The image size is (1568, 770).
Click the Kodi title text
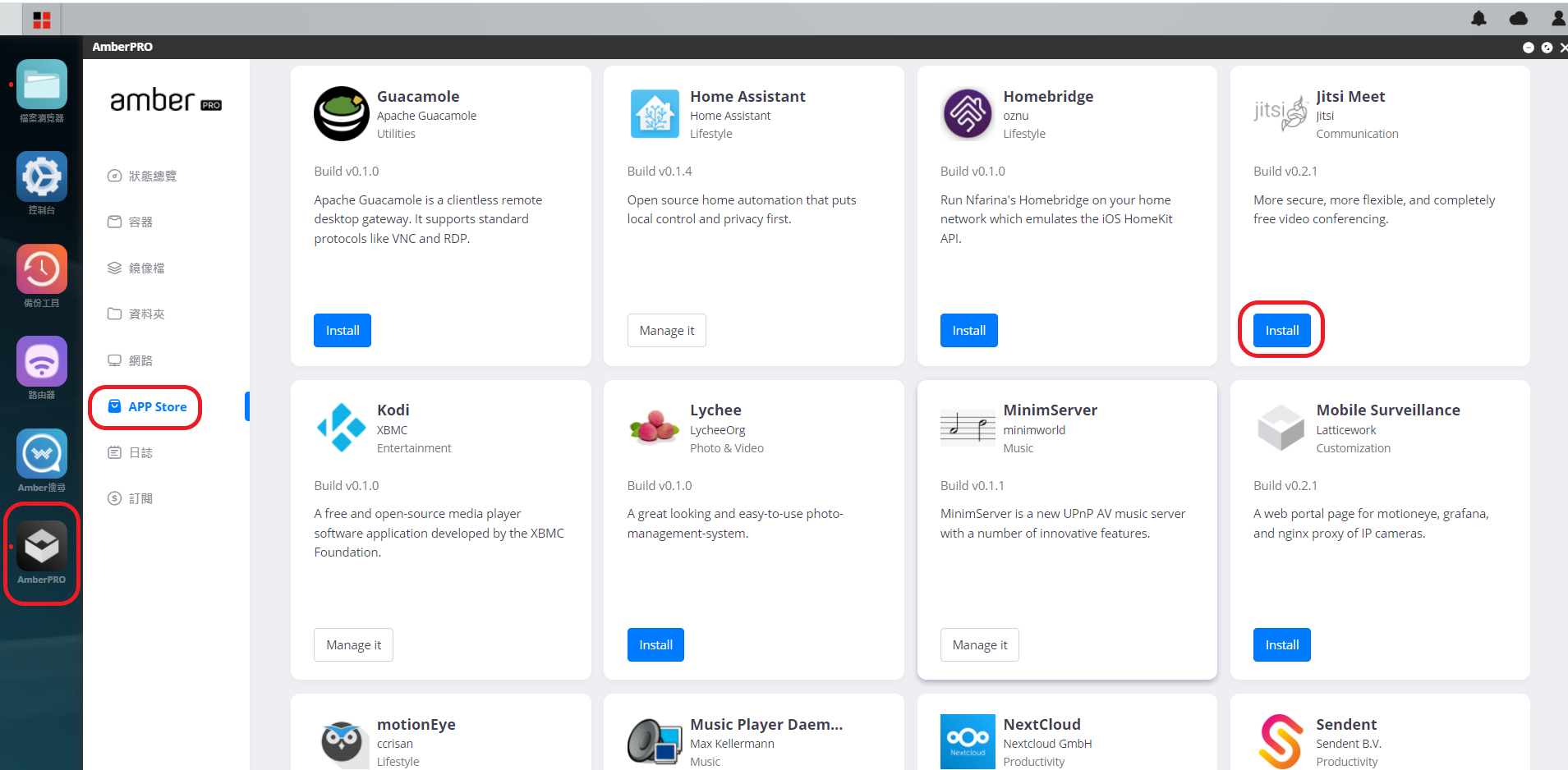coord(393,410)
